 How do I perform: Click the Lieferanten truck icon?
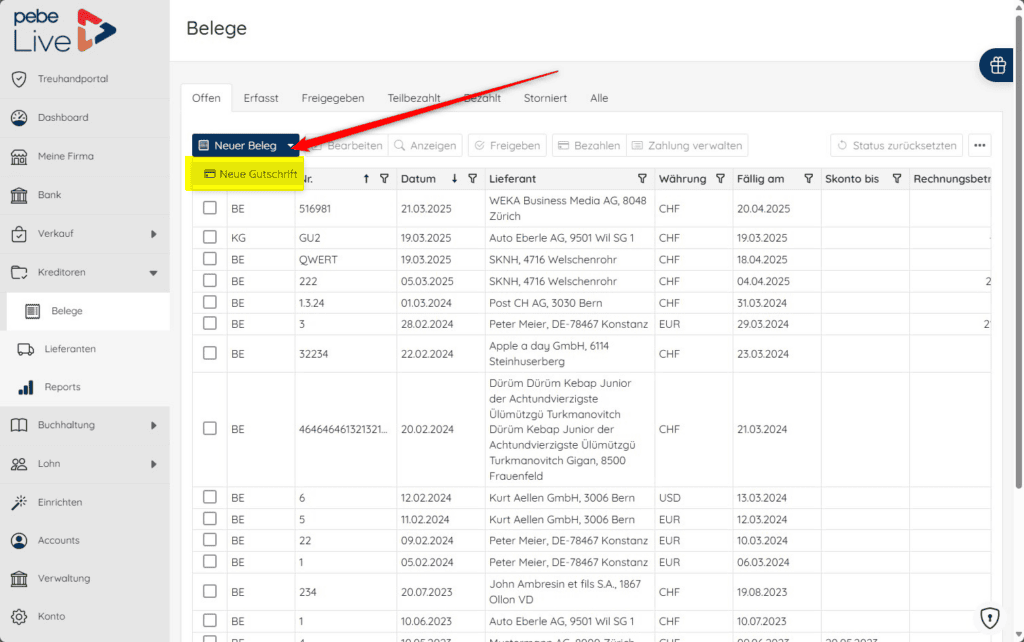(25, 349)
